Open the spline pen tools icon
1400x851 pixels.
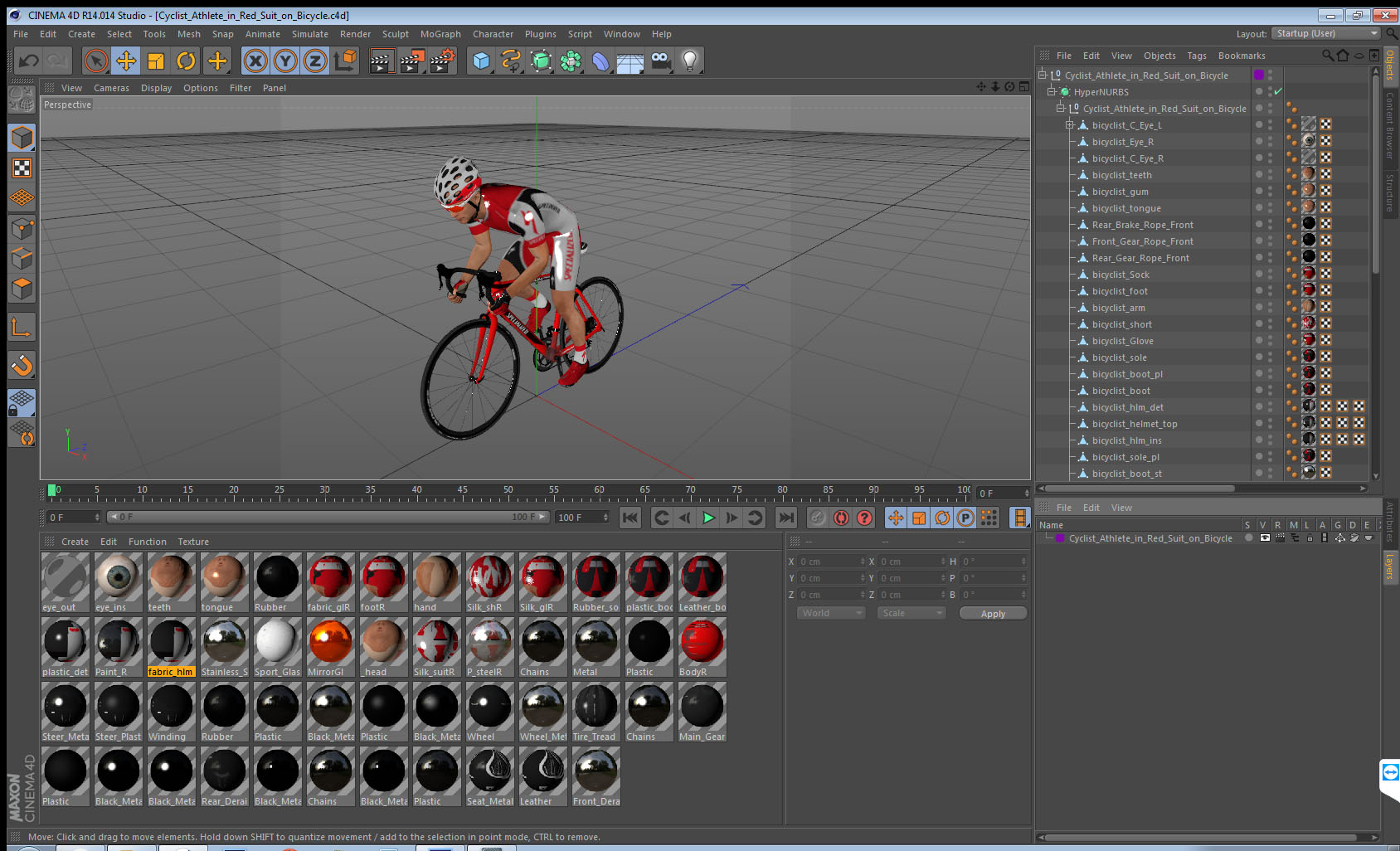[511, 61]
